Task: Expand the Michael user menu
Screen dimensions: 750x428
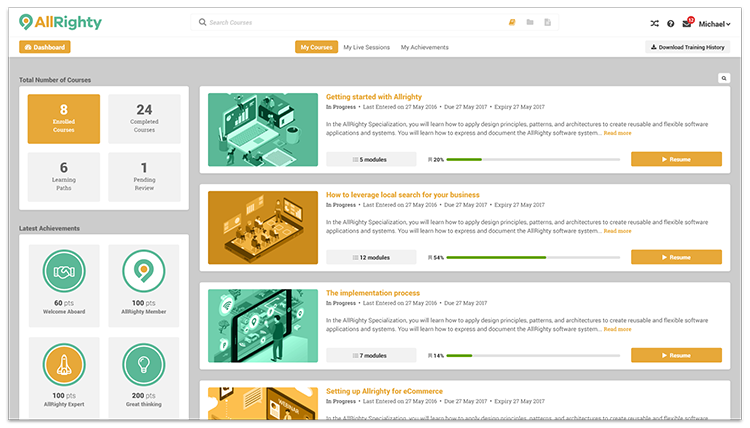Action: (714, 23)
